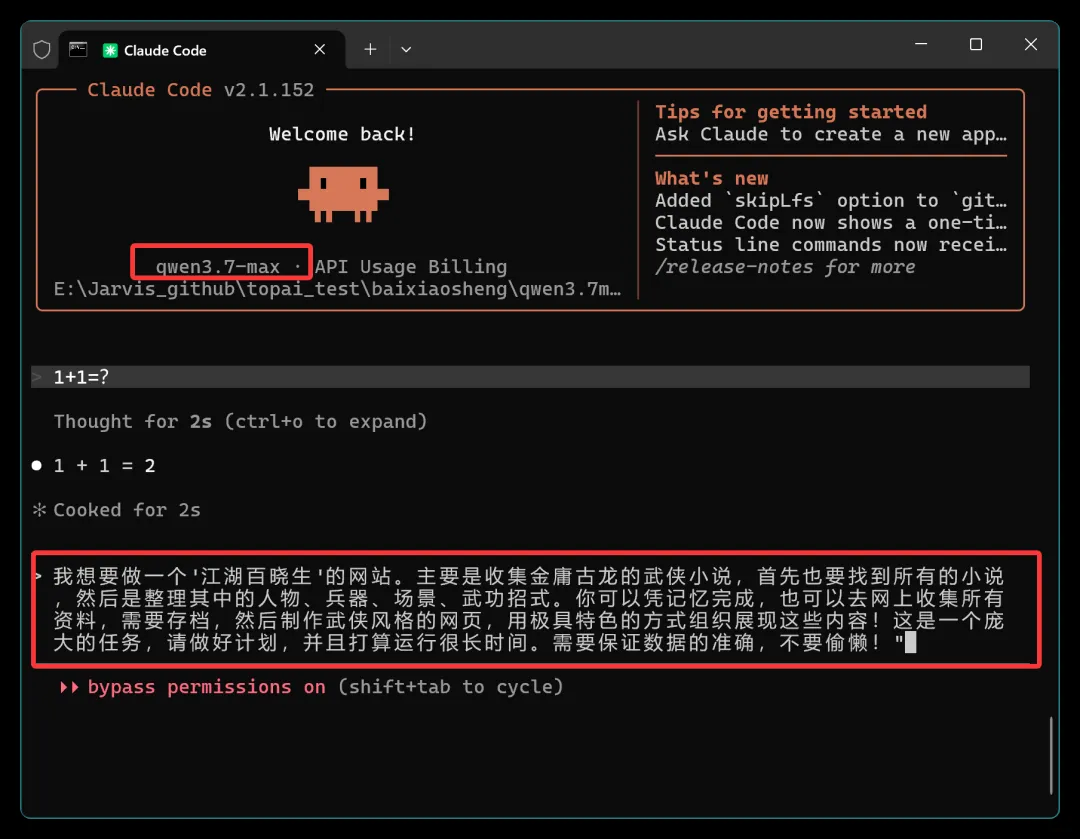Image resolution: width=1080 pixels, height=839 pixels.
Task: Close the terminal window
Action: pos(1031,44)
